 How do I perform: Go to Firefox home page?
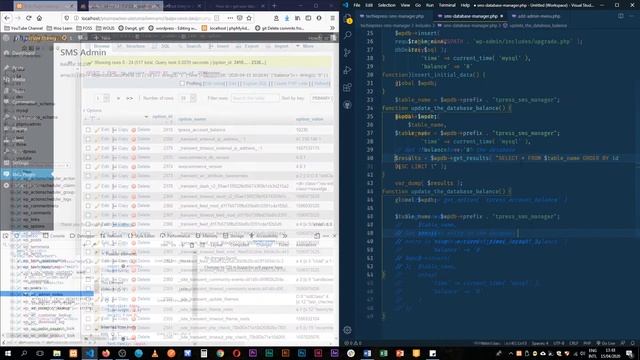tap(39, 18)
